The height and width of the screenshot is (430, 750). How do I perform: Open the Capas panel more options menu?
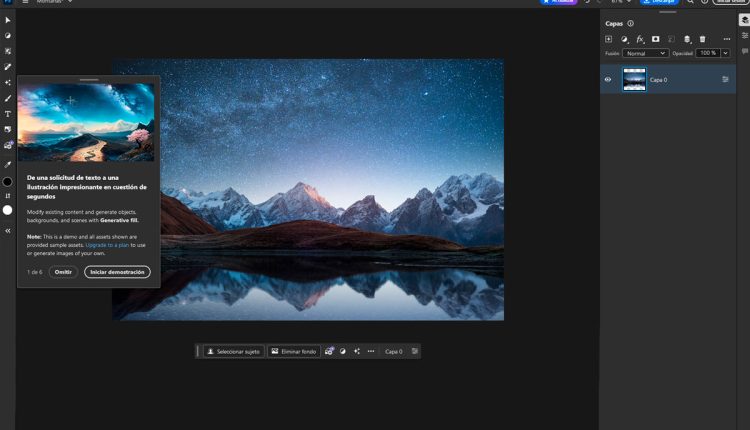pyautogui.click(x=726, y=39)
